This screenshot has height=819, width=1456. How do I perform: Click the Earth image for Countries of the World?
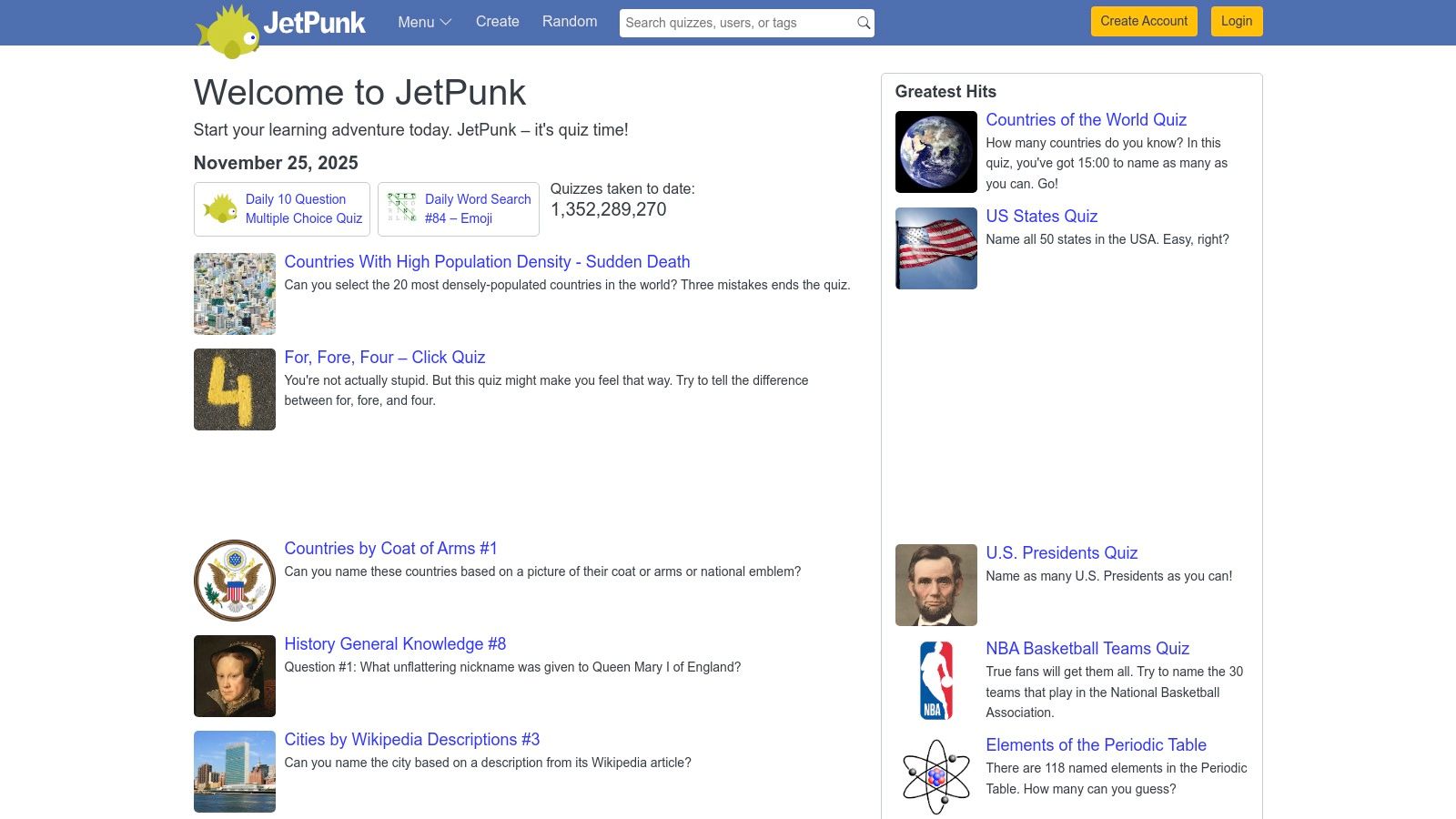coord(935,151)
